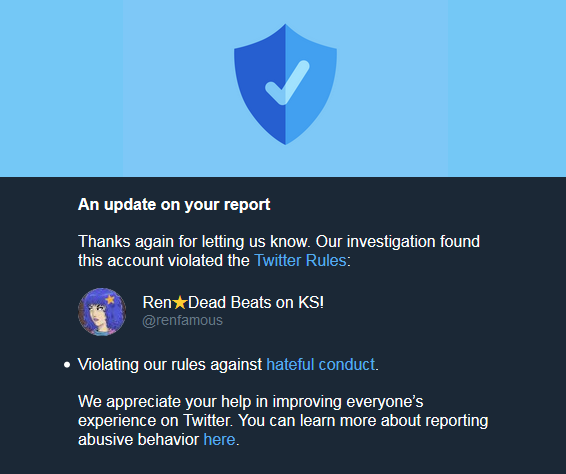Open the @renfamous handle
Viewport: 566px width, 474px height.
182,321
